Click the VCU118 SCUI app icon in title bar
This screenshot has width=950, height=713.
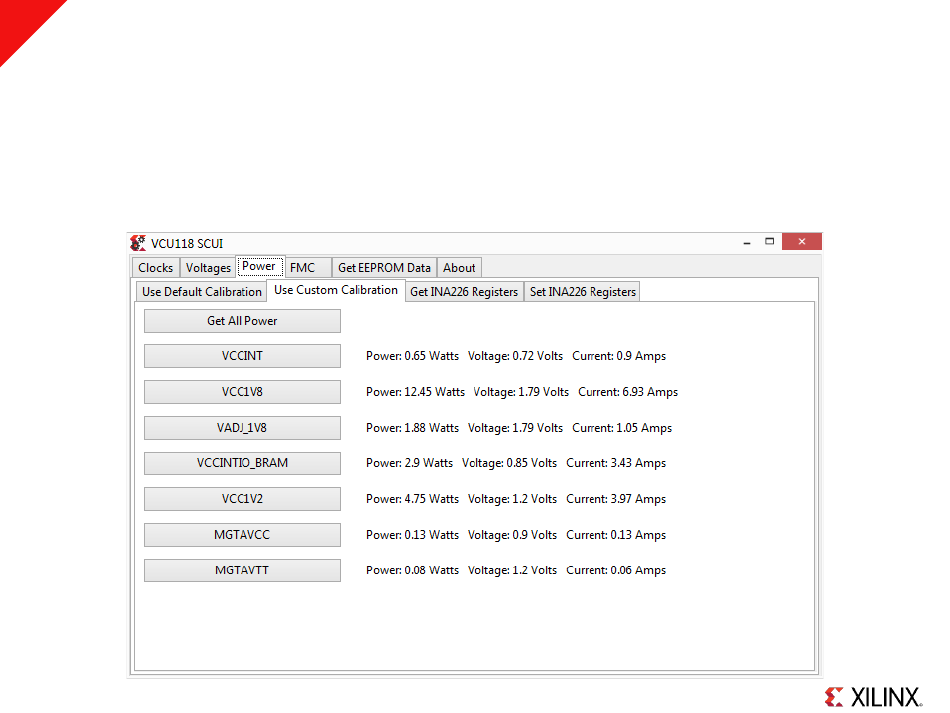[x=138, y=243]
